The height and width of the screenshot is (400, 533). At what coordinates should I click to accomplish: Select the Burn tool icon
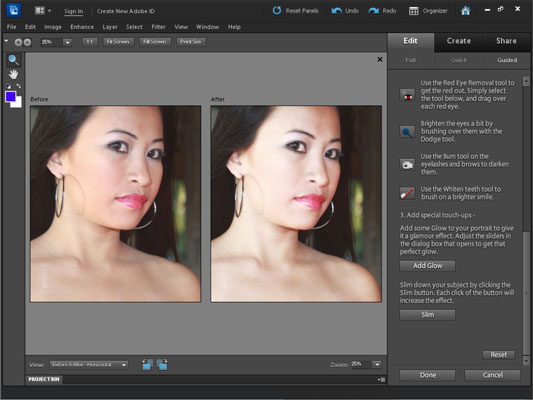(x=407, y=165)
